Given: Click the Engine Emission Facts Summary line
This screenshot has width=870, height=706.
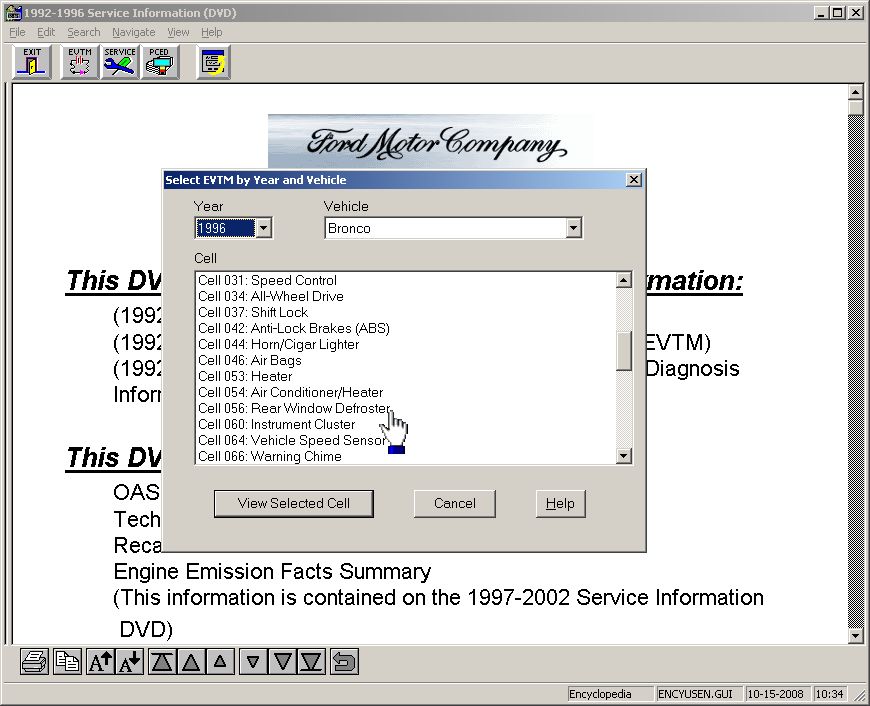Looking at the screenshot, I should pos(272,571).
